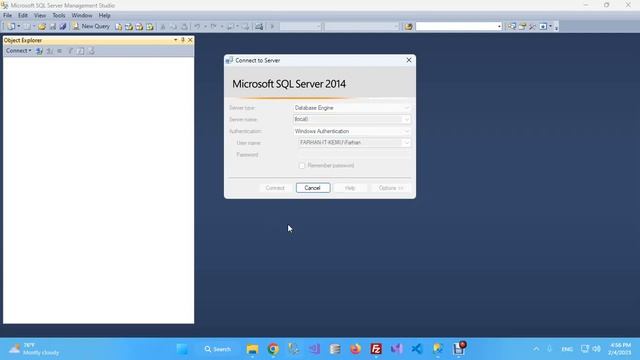Click the Object Explorer auto-hide pin

click(x=183, y=40)
